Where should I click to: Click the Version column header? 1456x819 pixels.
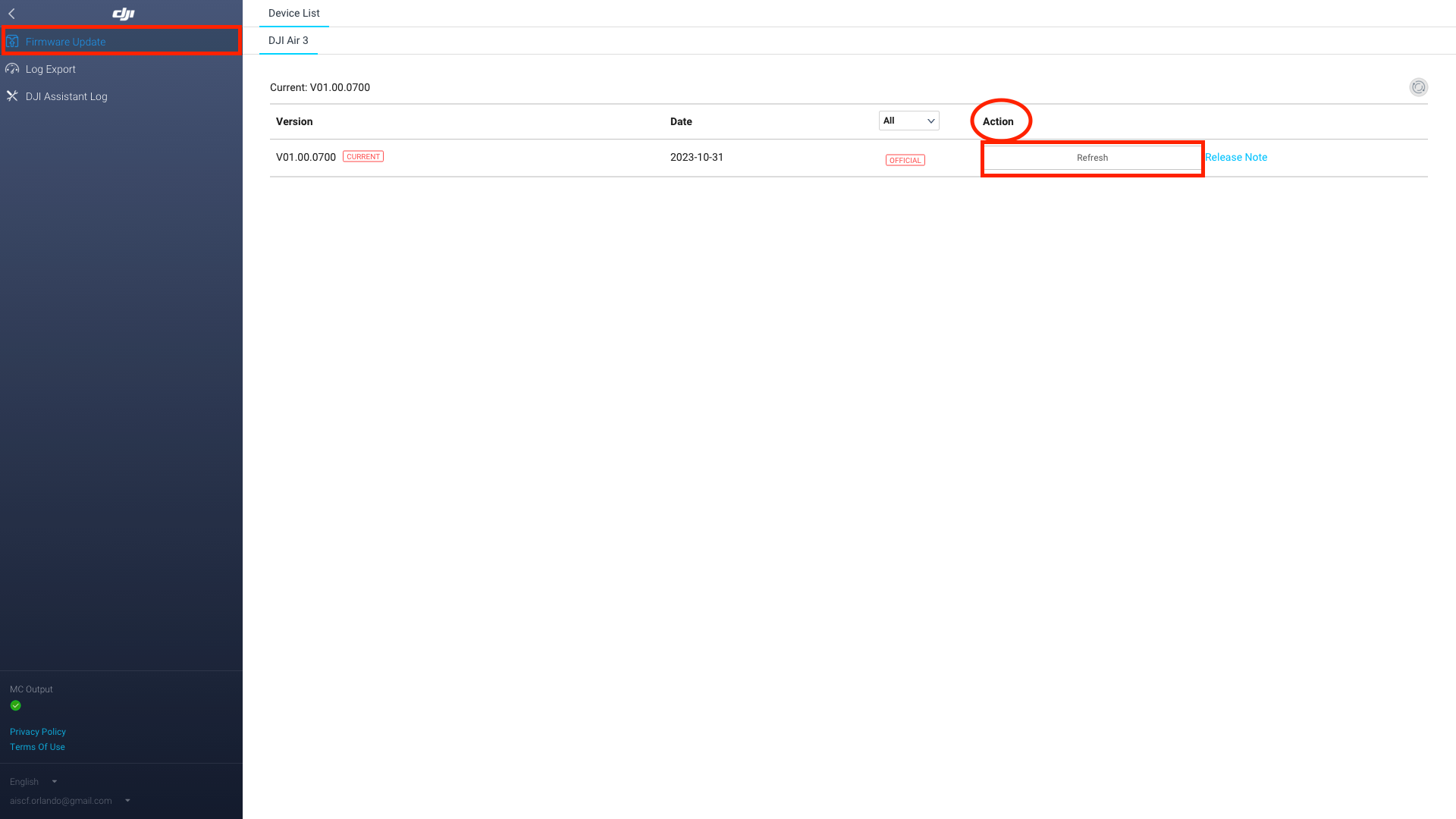click(294, 121)
